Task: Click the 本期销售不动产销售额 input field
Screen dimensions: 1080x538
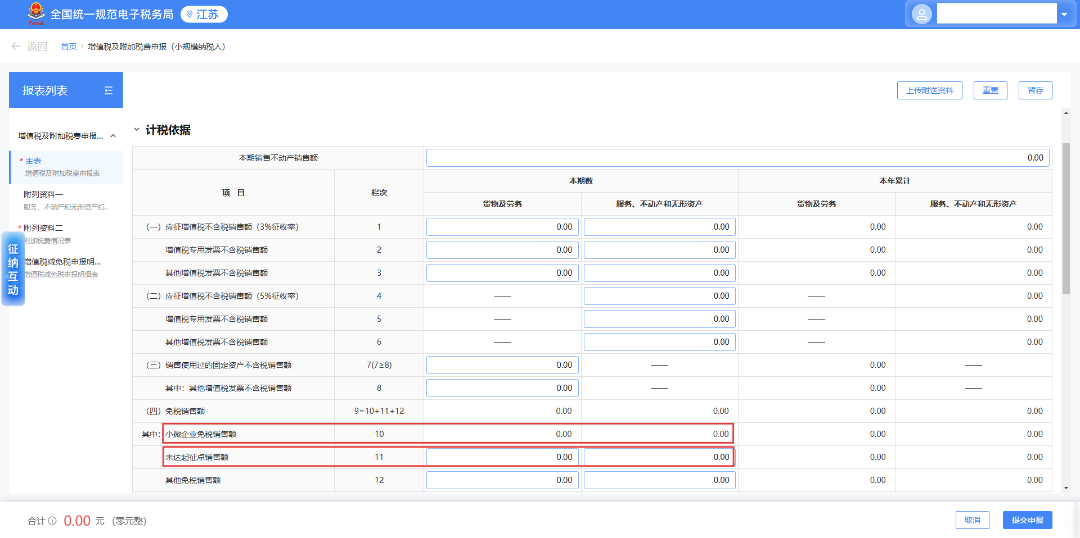Action: click(x=737, y=158)
